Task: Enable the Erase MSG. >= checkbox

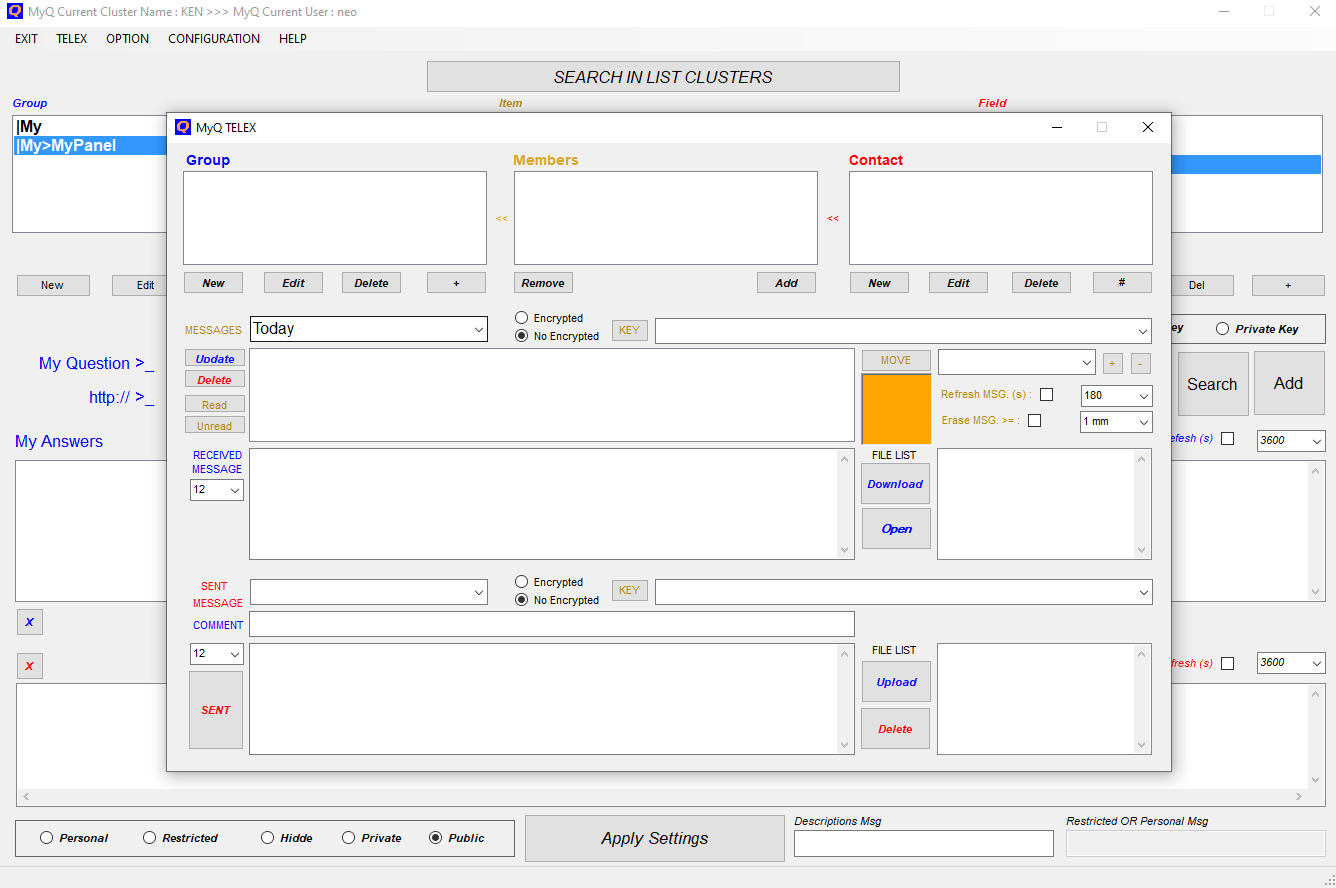Action: (1034, 420)
